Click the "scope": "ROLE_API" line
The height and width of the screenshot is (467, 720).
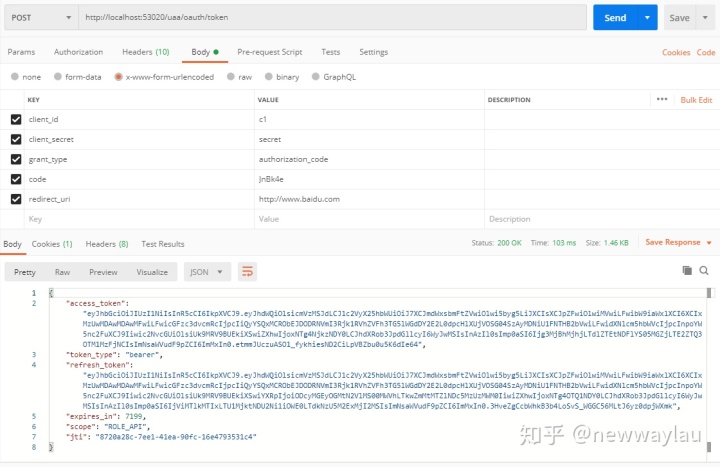click(x=108, y=427)
